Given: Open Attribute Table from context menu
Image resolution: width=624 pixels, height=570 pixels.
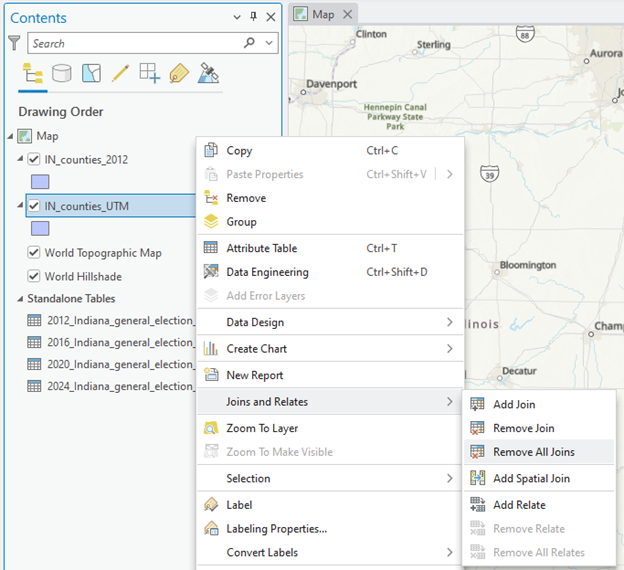Looking at the screenshot, I should [261, 248].
